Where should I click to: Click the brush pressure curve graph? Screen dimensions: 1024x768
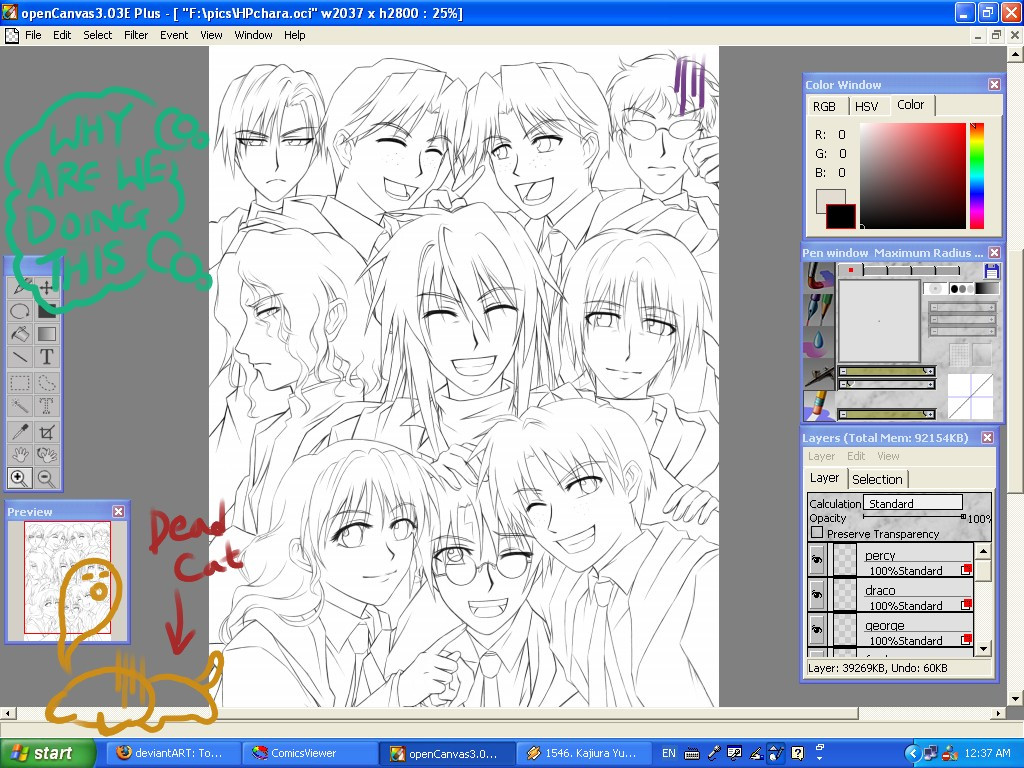tap(970, 396)
